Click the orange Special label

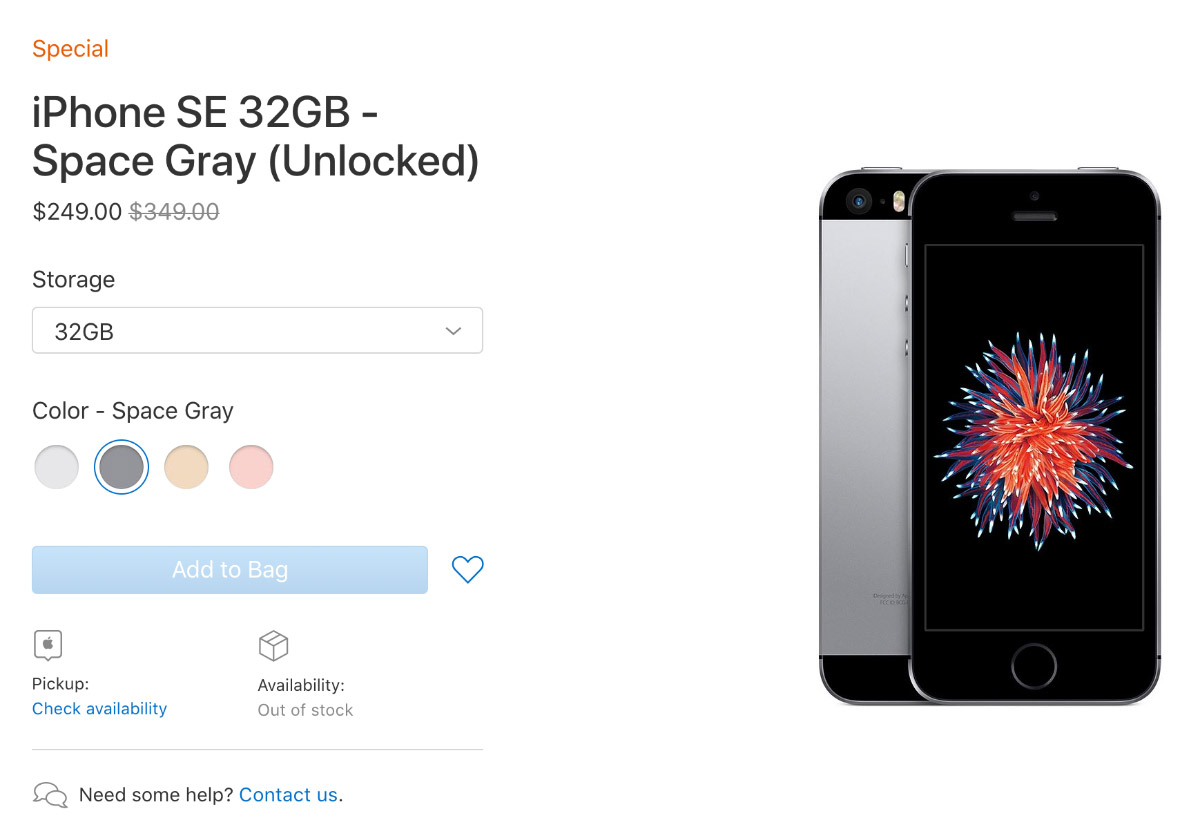point(70,49)
